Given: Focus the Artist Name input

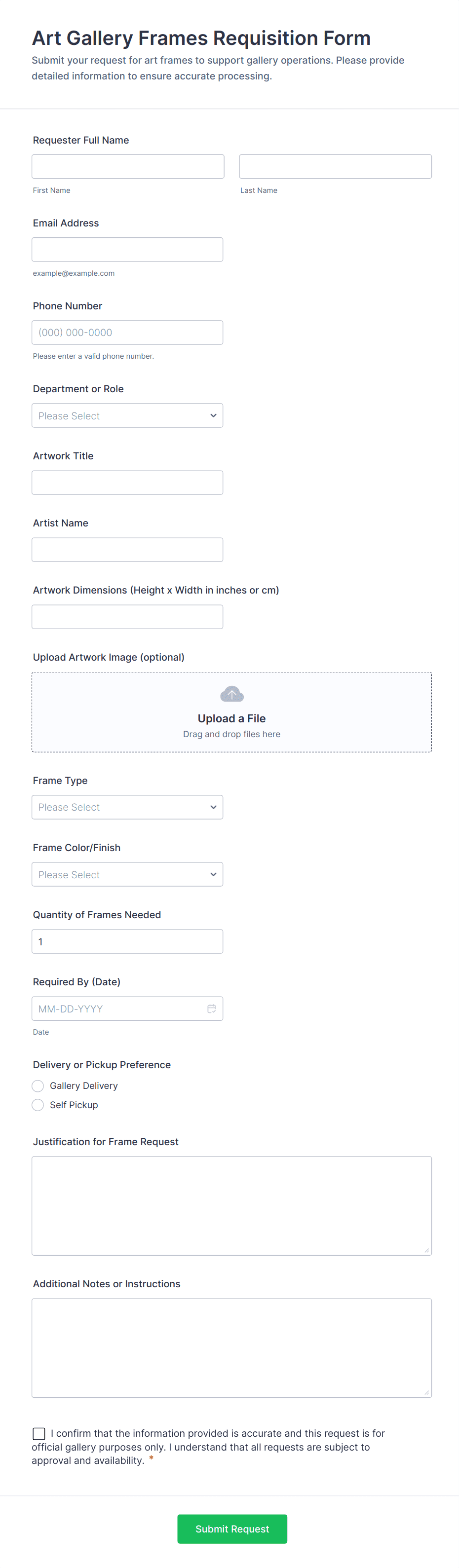Looking at the screenshot, I should (x=127, y=549).
